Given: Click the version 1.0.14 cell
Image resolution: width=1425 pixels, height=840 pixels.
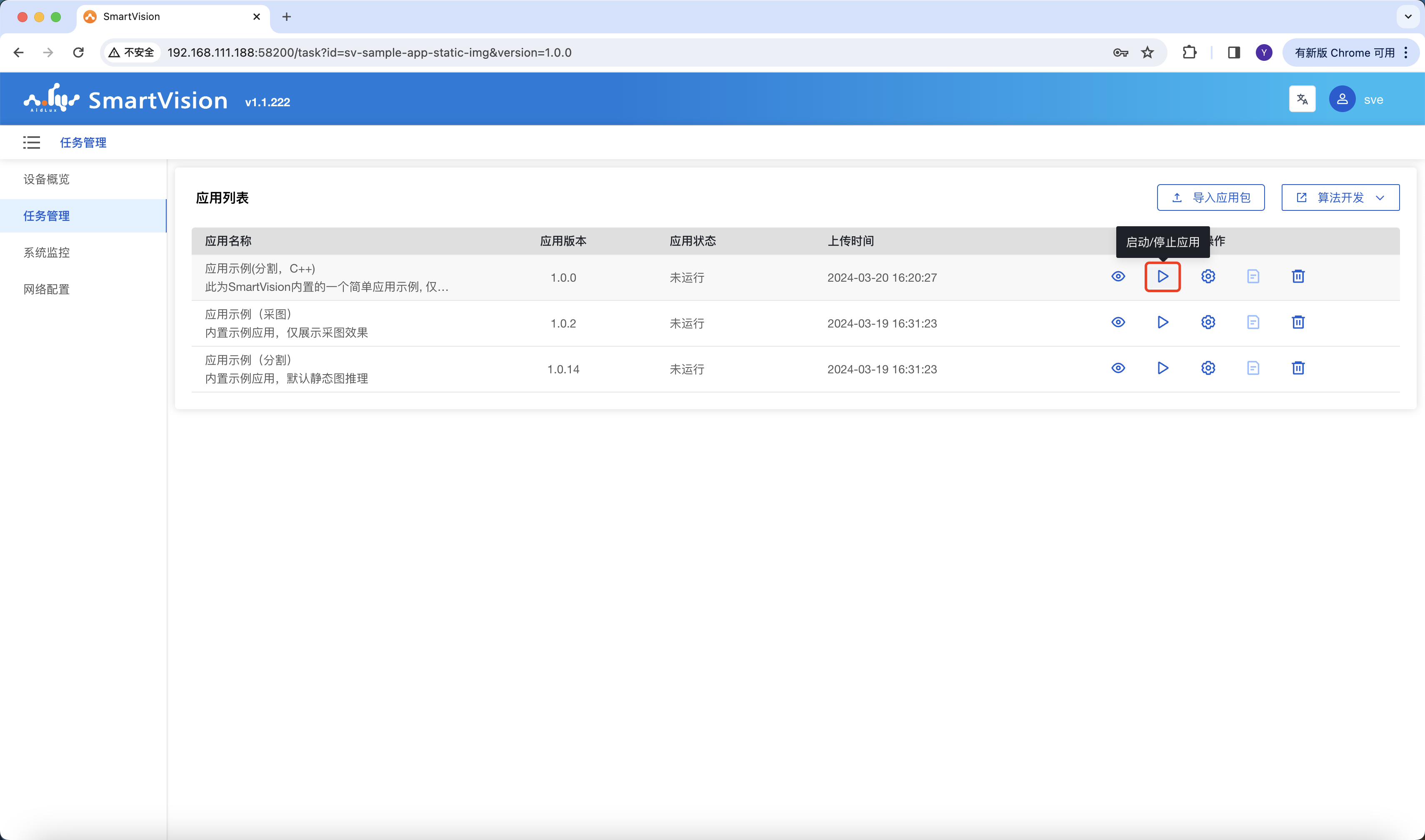Looking at the screenshot, I should (563, 370).
